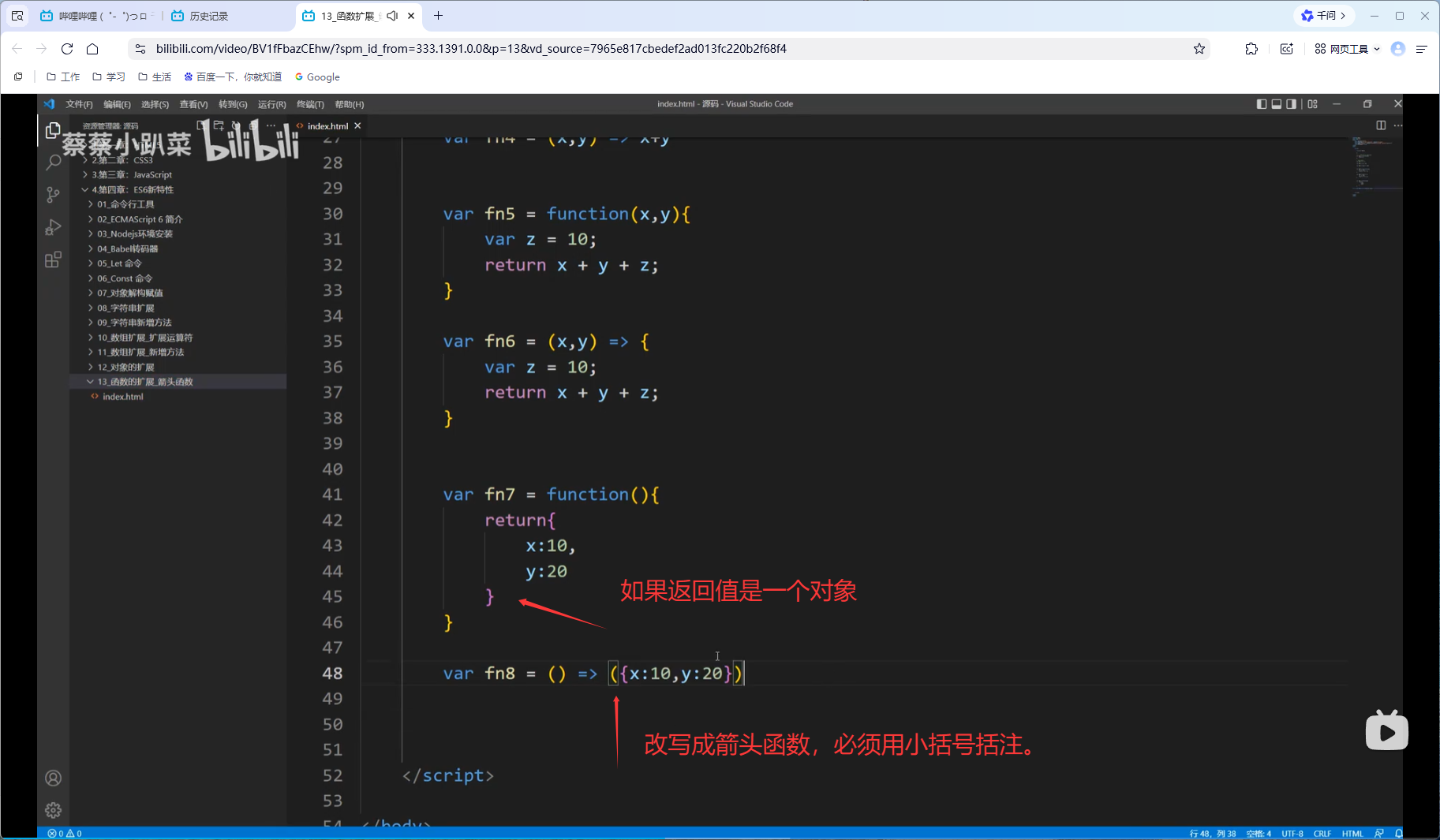Viewport: 1440px width, 840px height.
Task: Open the browser main menu icon
Action: (x=1422, y=49)
